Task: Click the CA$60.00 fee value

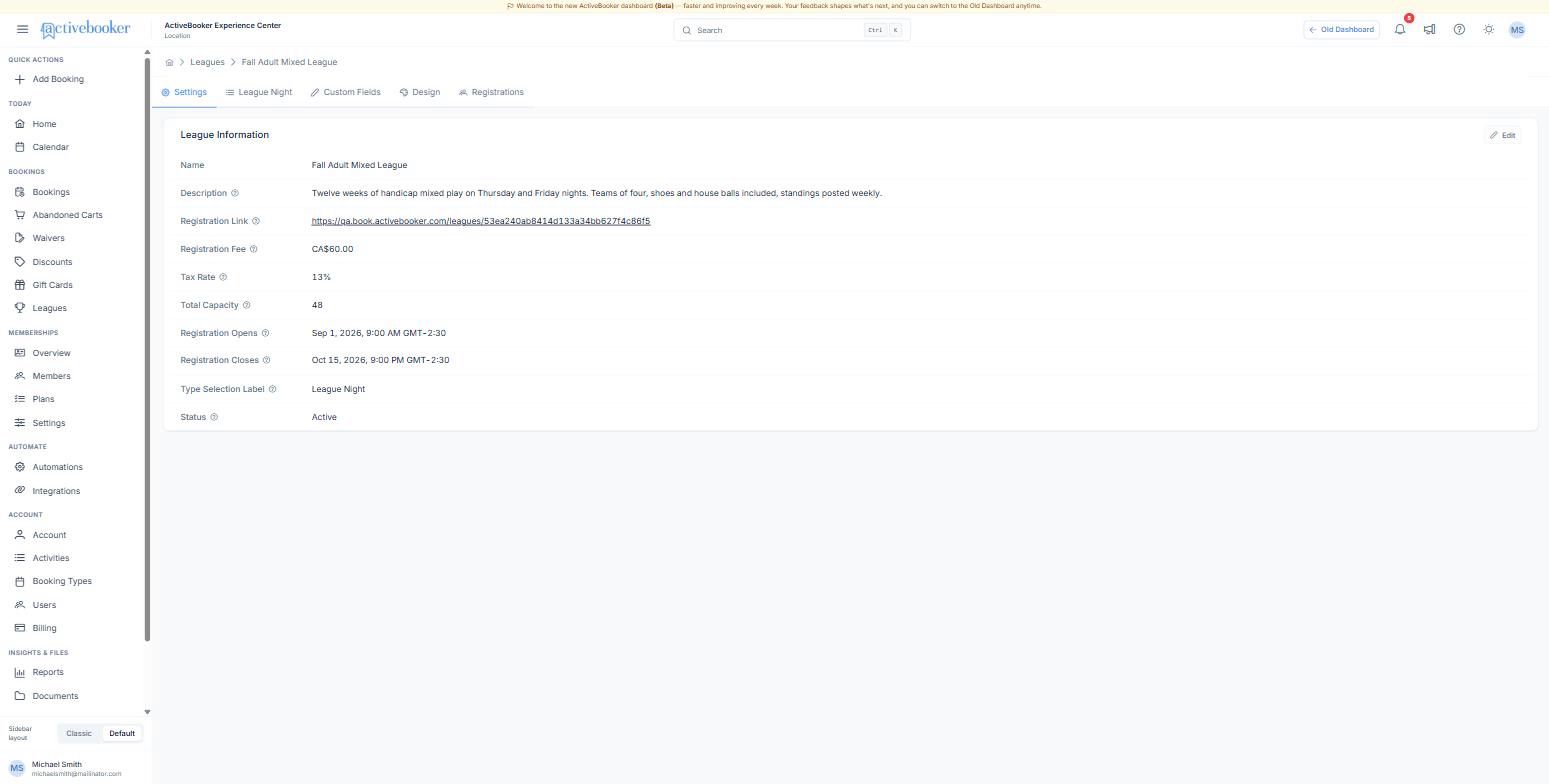Action: point(332,249)
